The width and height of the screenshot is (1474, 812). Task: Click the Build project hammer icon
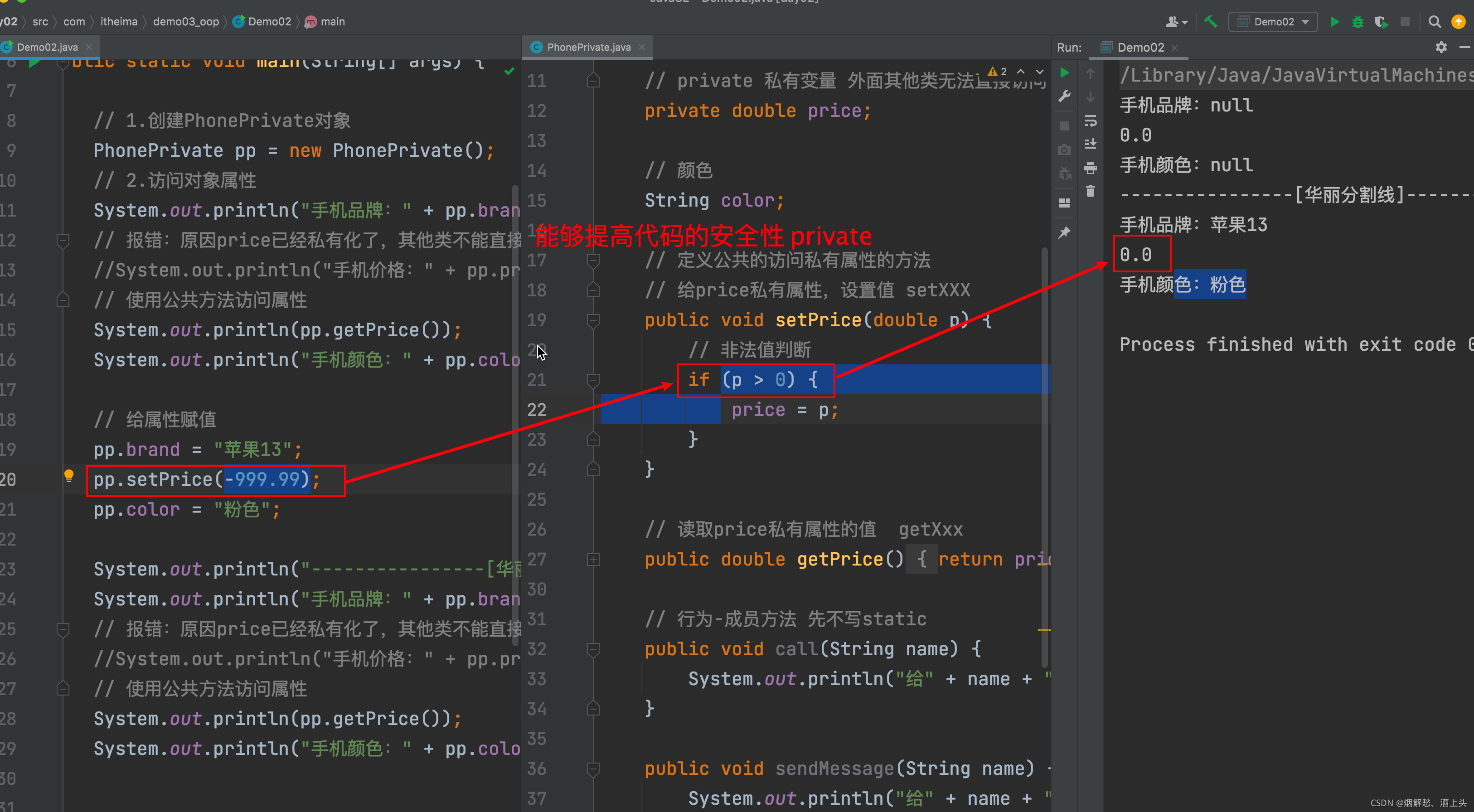coord(1211,22)
